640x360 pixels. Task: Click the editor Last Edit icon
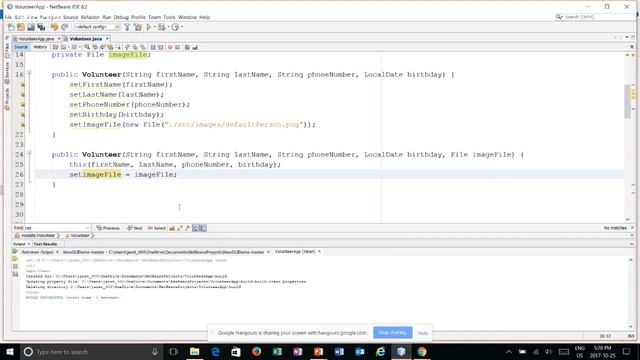tap(56, 47)
